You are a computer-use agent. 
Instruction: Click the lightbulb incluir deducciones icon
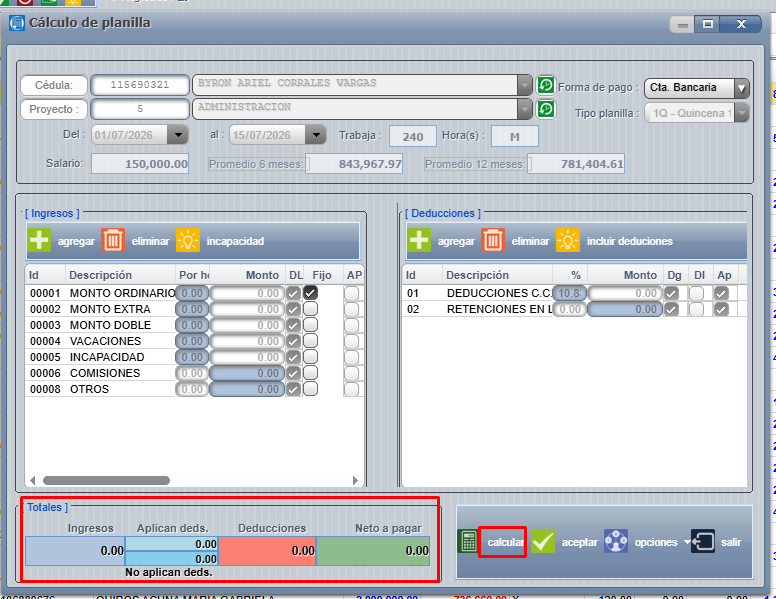(x=568, y=241)
